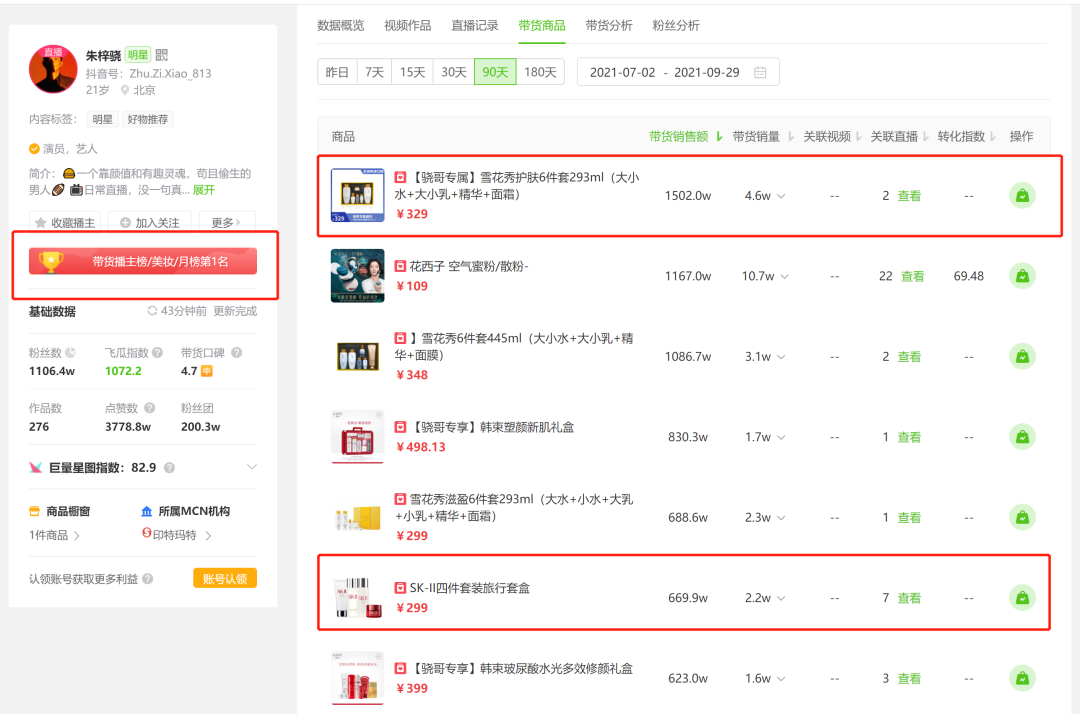This screenshot has height=714, width=1080.
Task: Sort by 带货销售额 column
Action: pos(686,136)
